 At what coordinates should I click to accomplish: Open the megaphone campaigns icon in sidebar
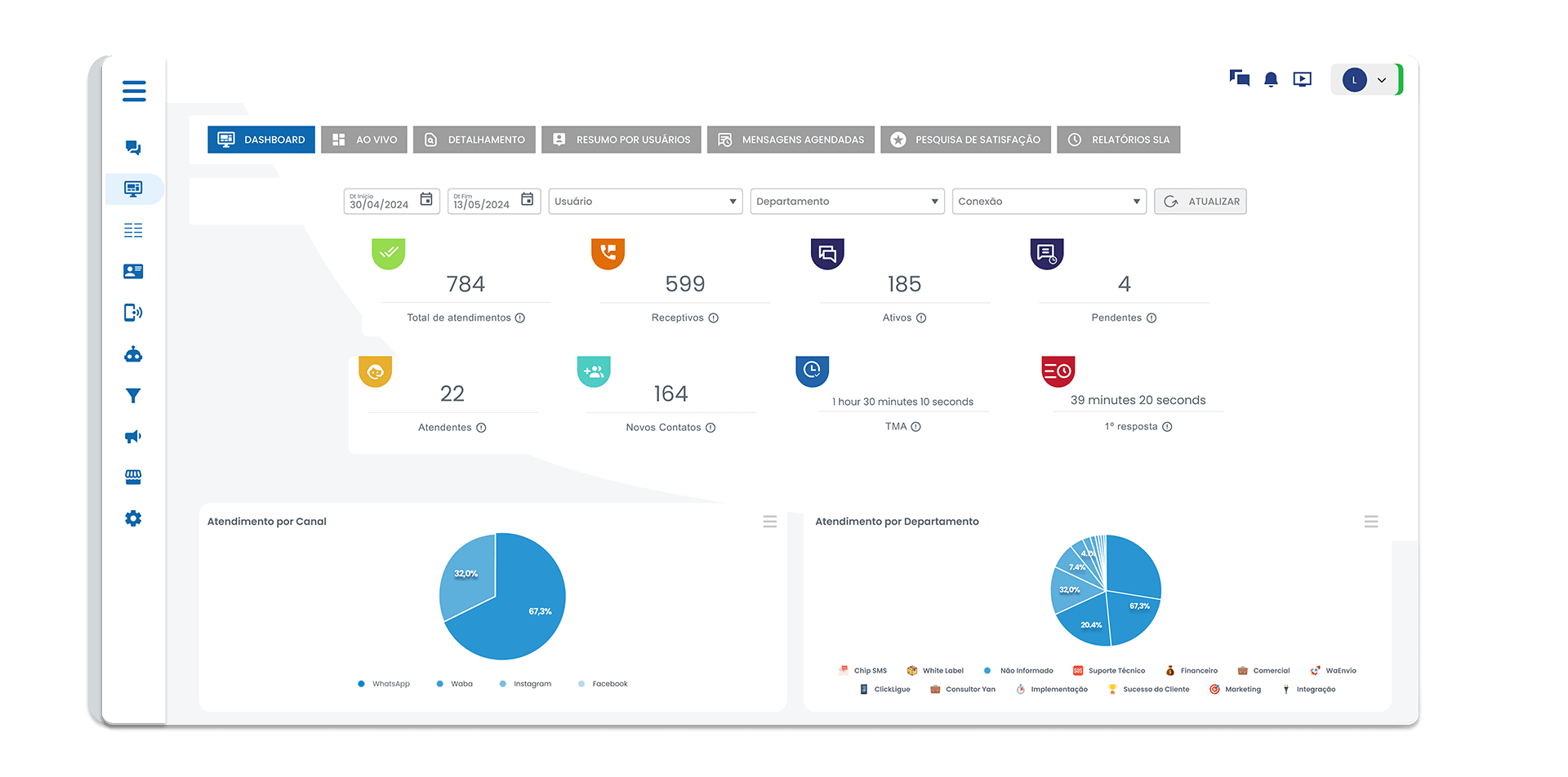pyautogui.click(x=133, y=437)
